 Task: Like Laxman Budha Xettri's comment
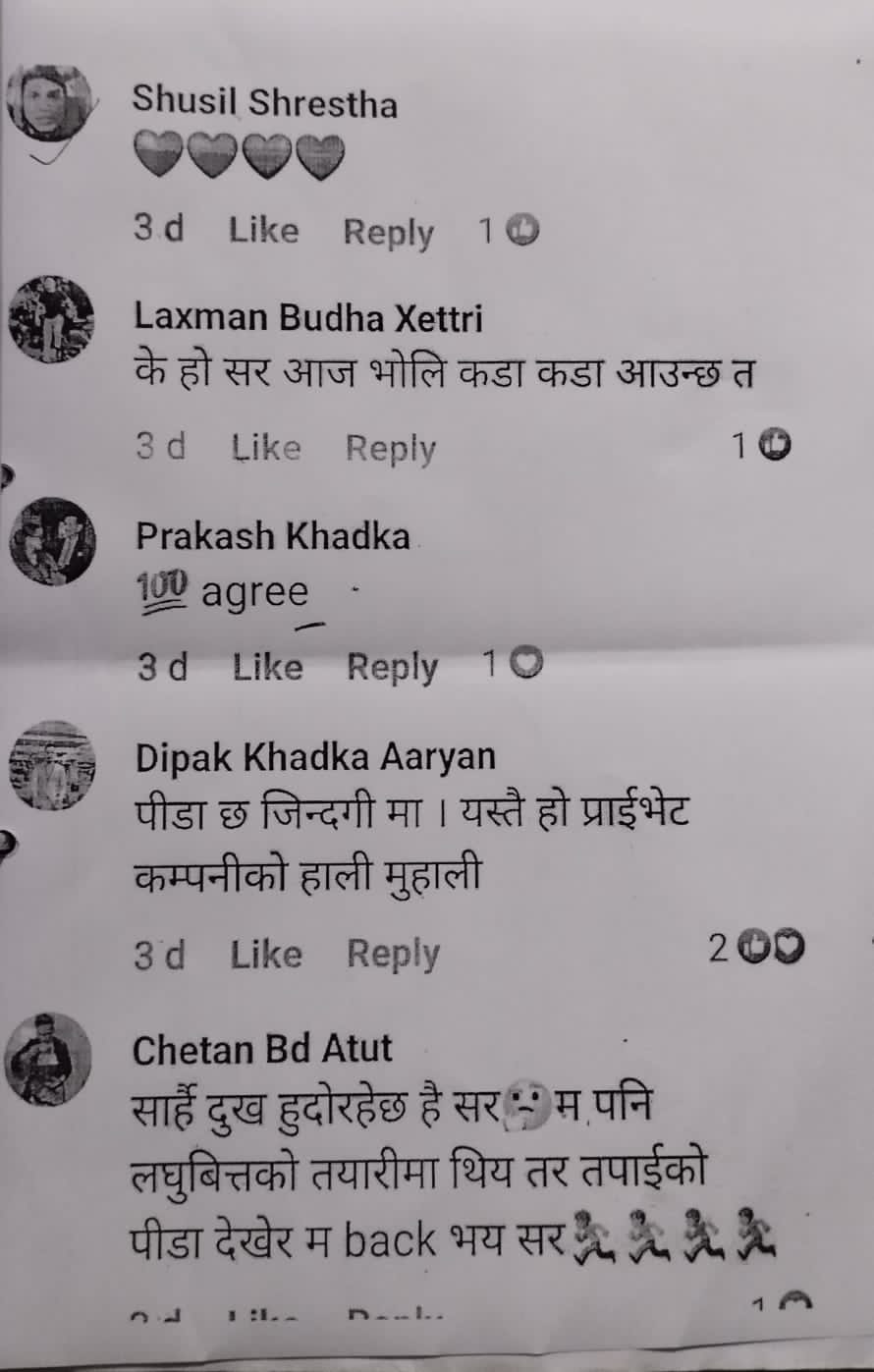coord(266,448)
